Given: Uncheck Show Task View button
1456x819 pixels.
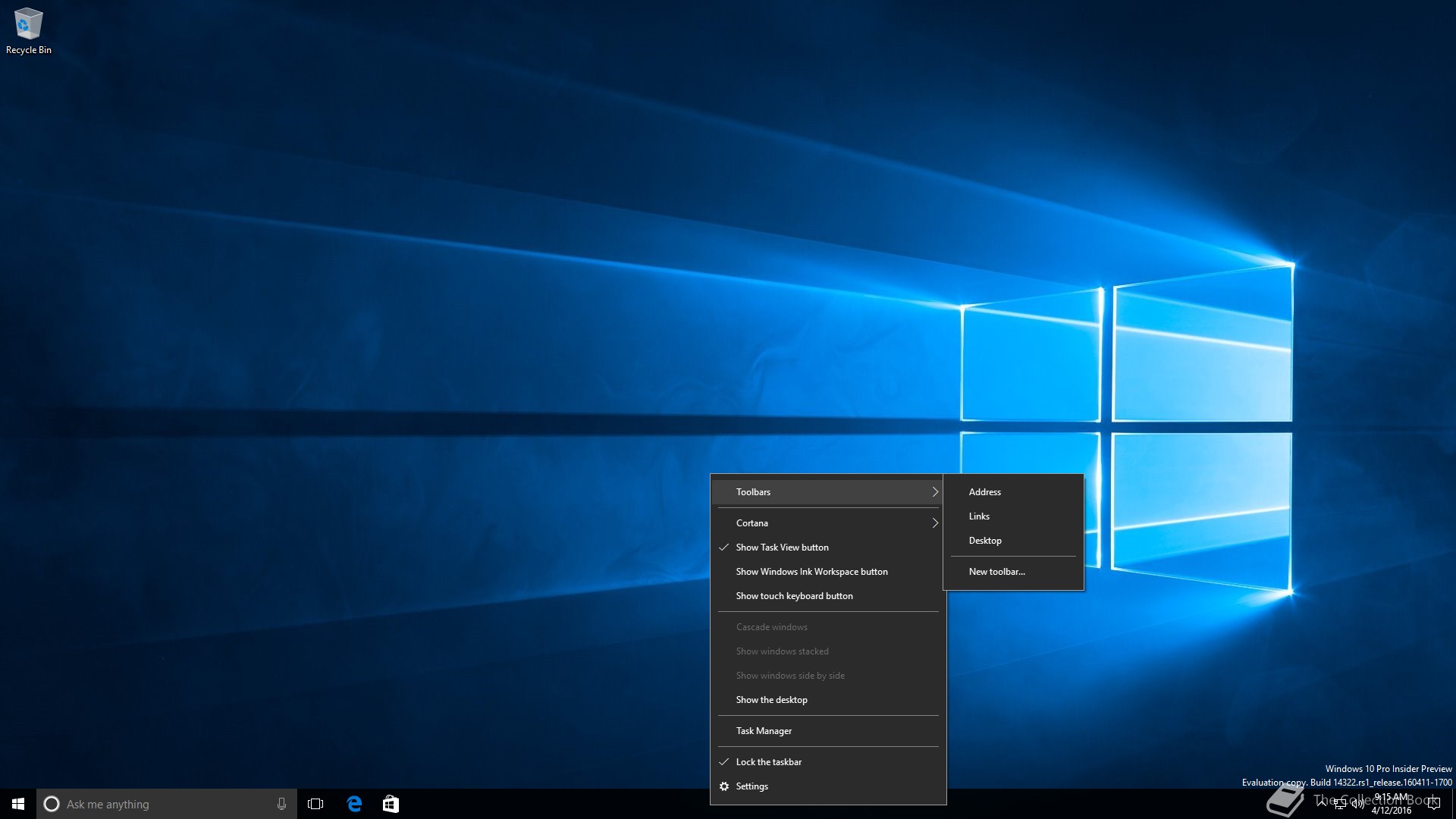Looking at the screenshot, I should coord(828,548).
